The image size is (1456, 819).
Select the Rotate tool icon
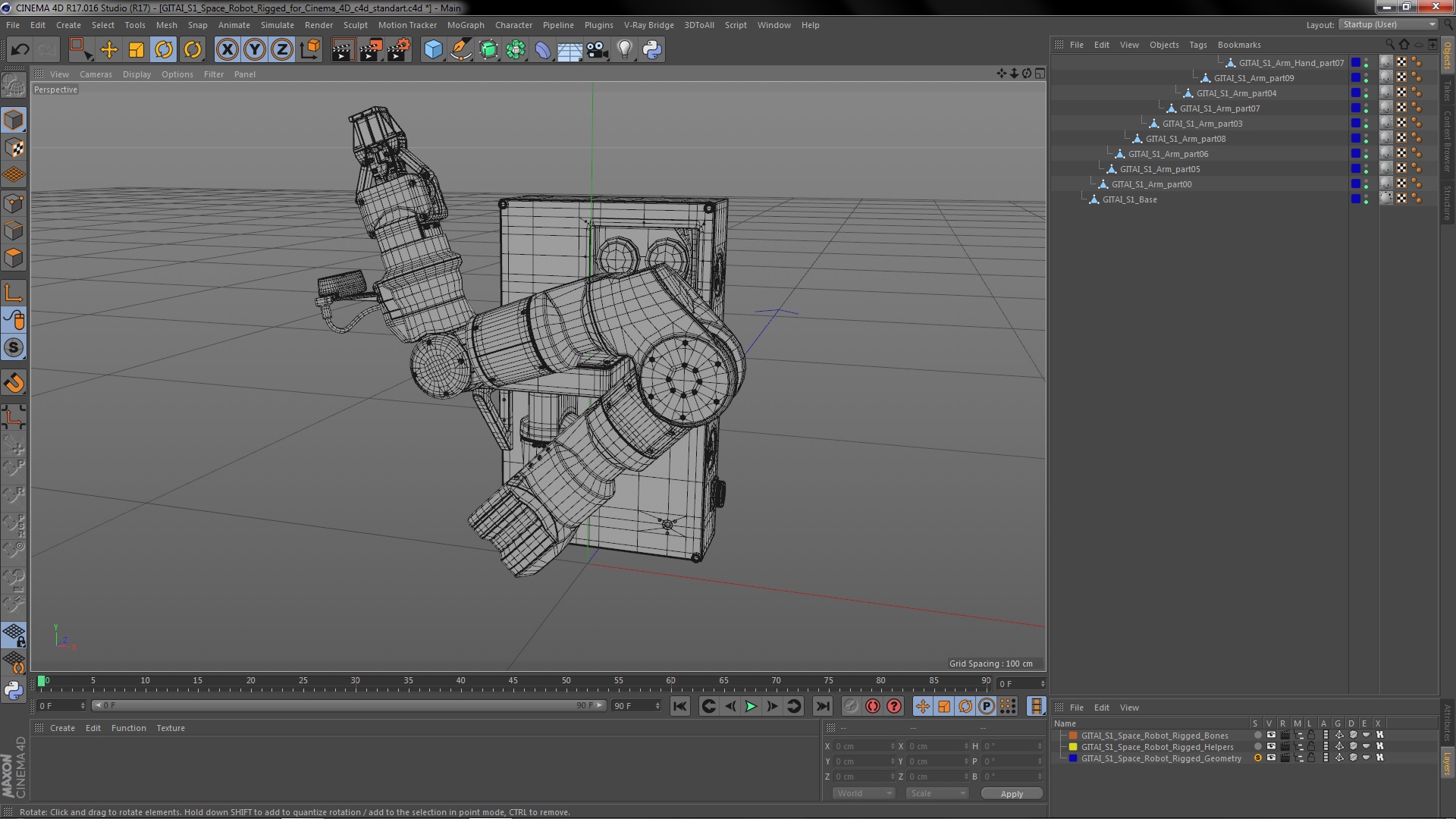(164, 50)
